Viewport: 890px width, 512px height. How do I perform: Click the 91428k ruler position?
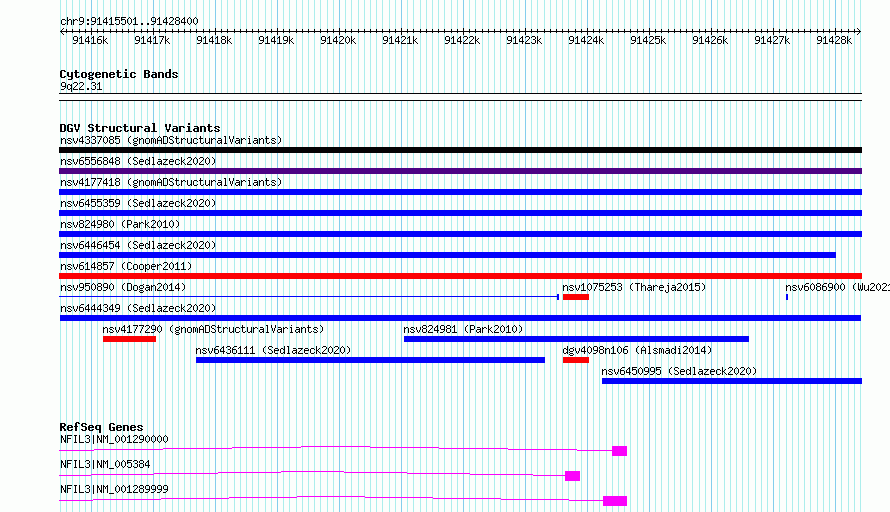834,40
